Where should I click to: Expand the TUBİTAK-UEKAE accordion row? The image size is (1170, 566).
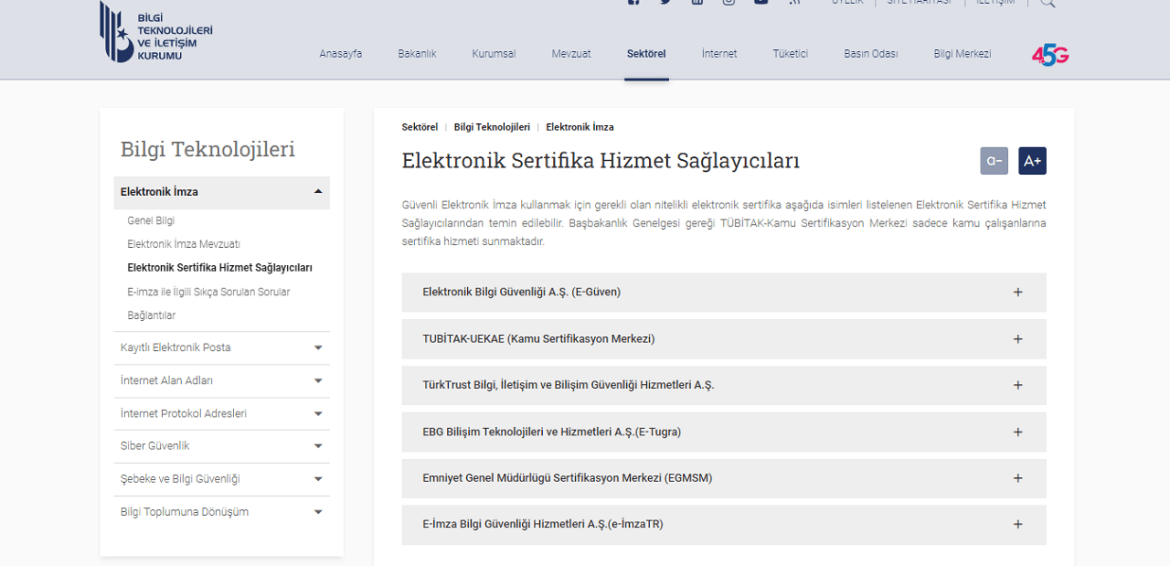pos(723,339)
